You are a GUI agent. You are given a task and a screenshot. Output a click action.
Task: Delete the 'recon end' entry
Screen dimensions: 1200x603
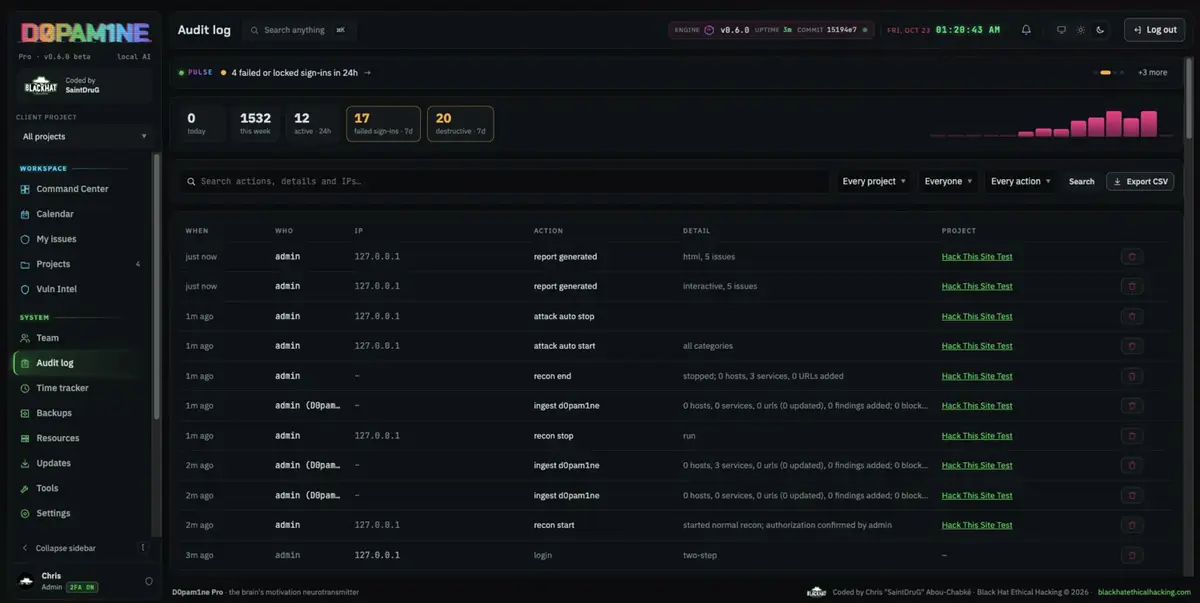tap(1132, 376)
